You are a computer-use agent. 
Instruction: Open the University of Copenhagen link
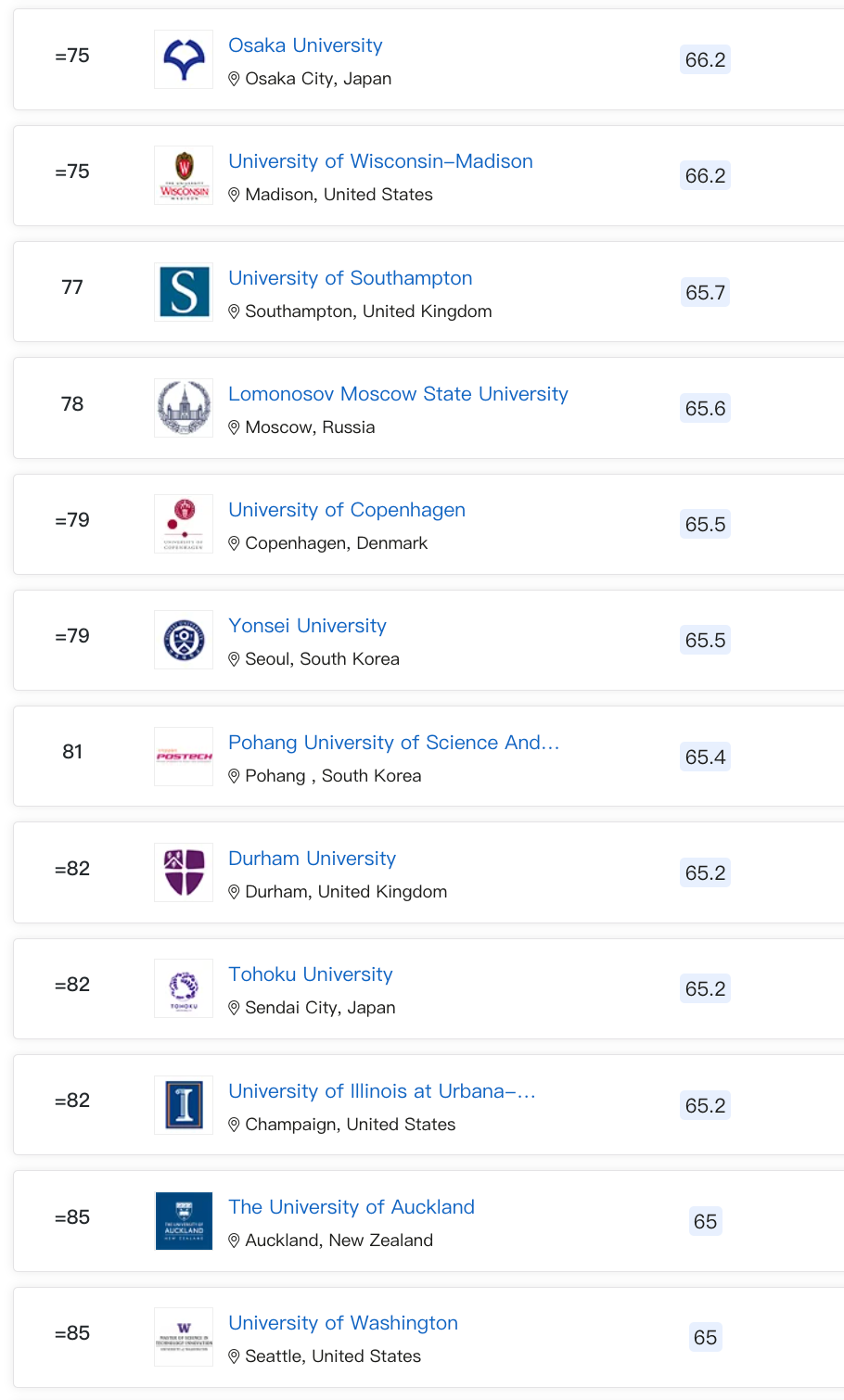coord(347,510)
